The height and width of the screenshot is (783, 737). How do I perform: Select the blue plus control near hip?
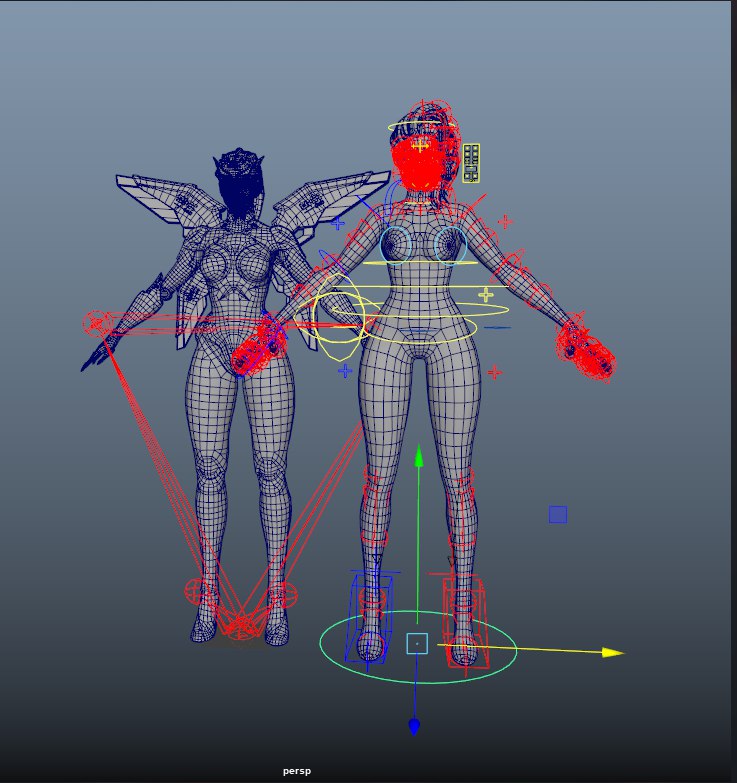[345, 371]
